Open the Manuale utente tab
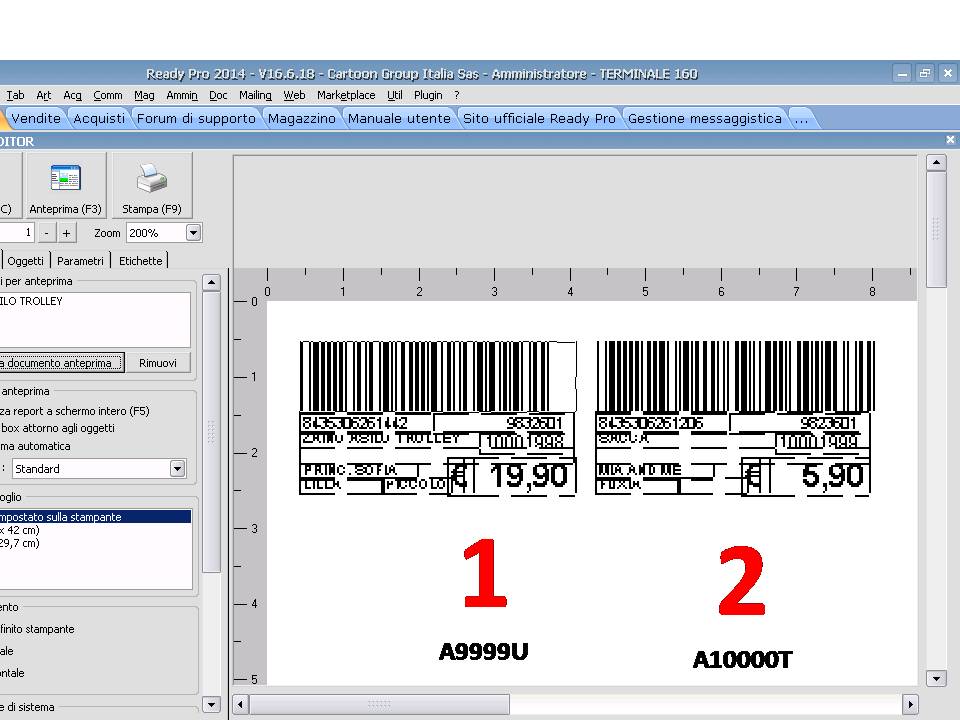This screenshot has width=960, height=720. (x=399, y=119)
